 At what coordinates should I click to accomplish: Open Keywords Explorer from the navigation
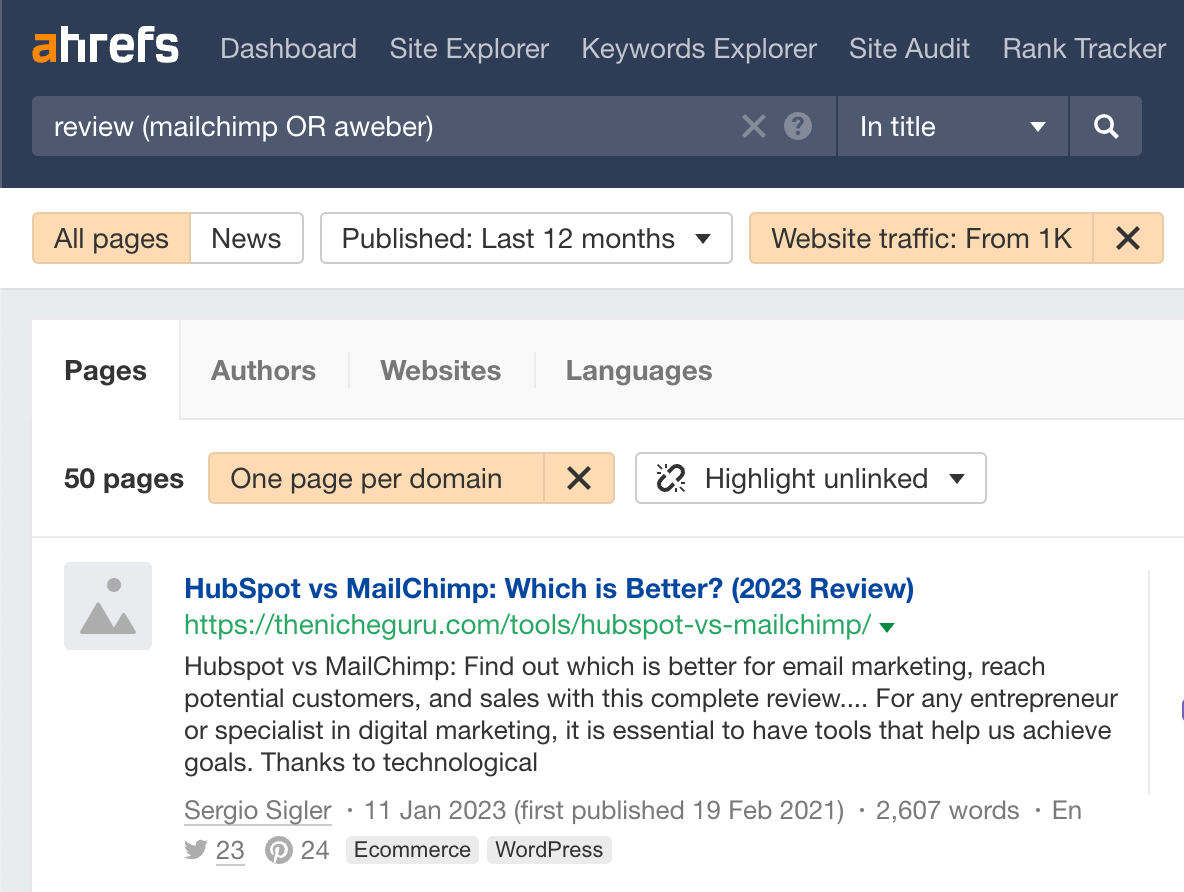click(x=698, y=48)
